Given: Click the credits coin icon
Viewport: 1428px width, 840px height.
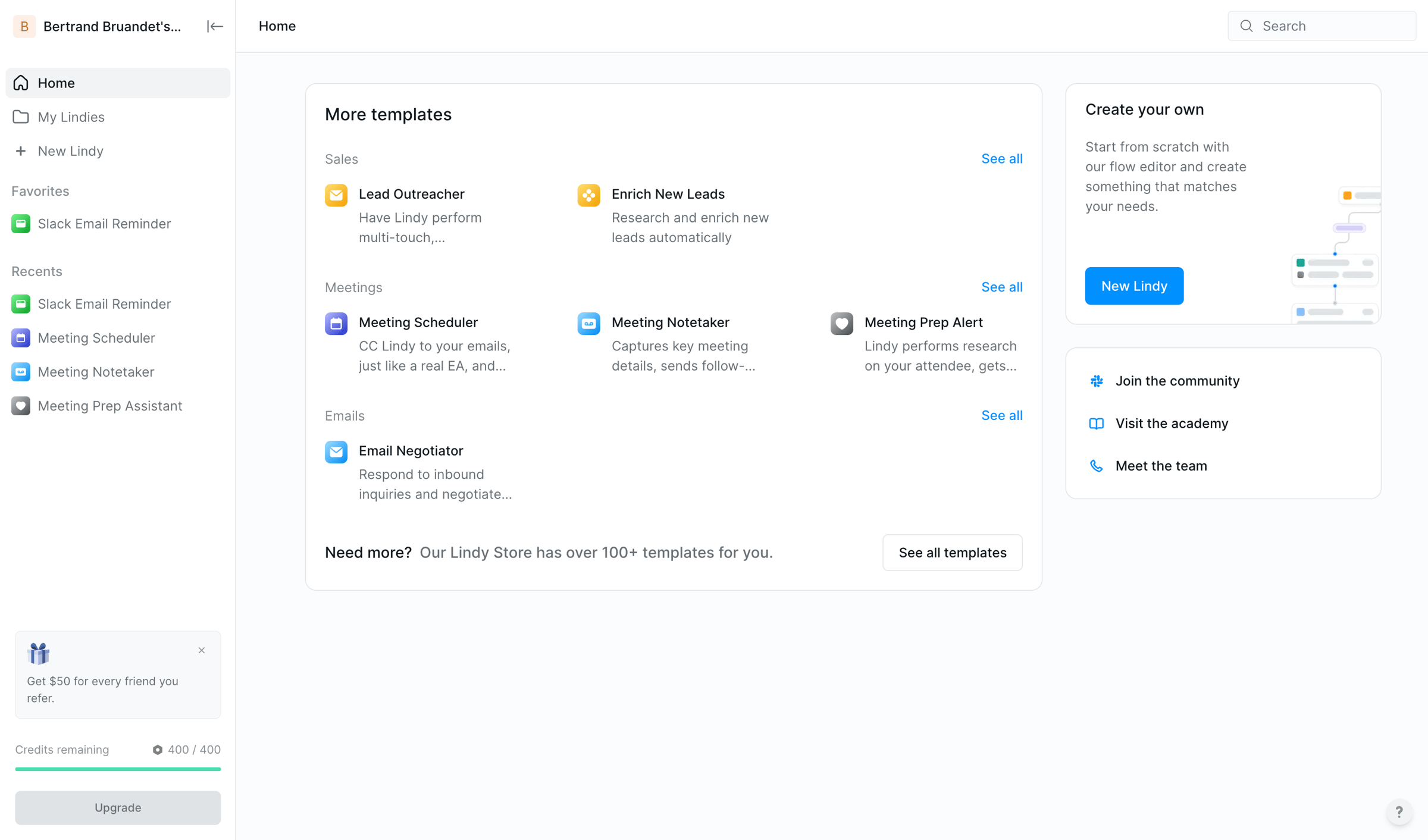Looking at the screenshot, I should coord(158,750).
